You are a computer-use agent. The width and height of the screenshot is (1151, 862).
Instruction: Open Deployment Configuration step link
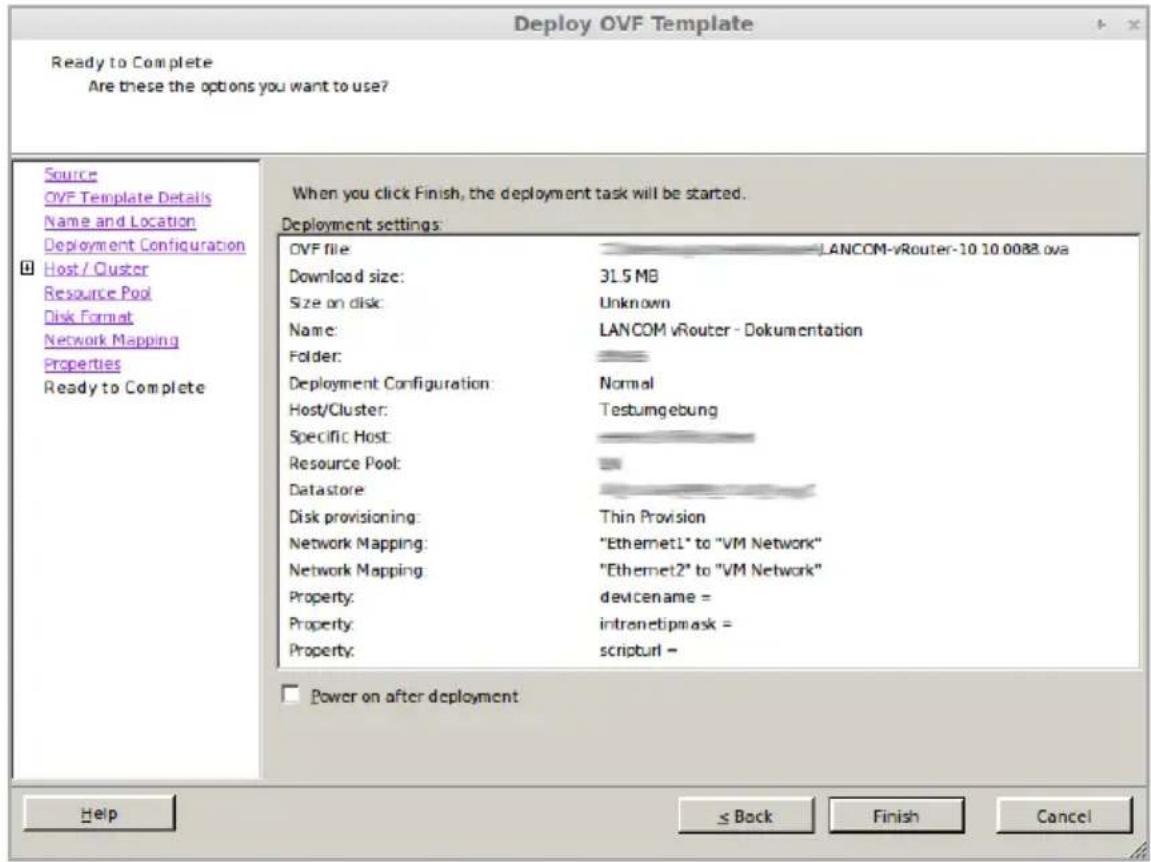point(145,245)
